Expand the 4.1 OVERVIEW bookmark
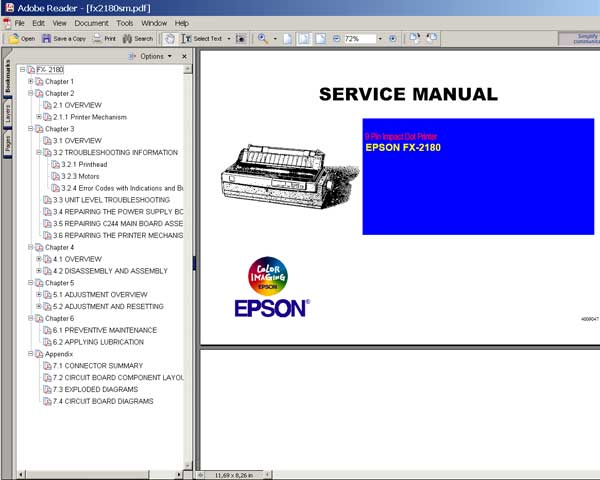This screenshot has width=600, height=480. point(39,259)
